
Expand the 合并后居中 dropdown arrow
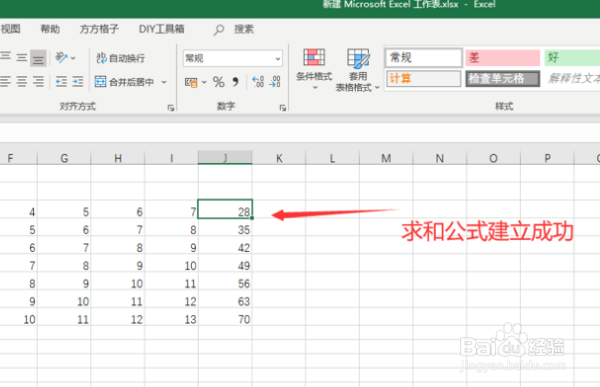(164, 82)
